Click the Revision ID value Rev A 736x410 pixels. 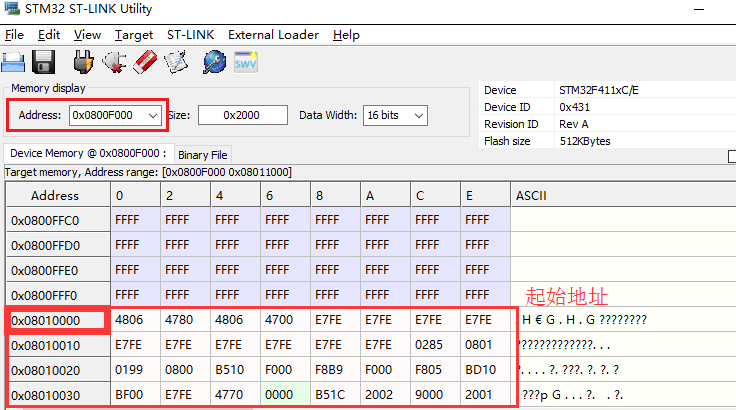click(x=574, y=124)
